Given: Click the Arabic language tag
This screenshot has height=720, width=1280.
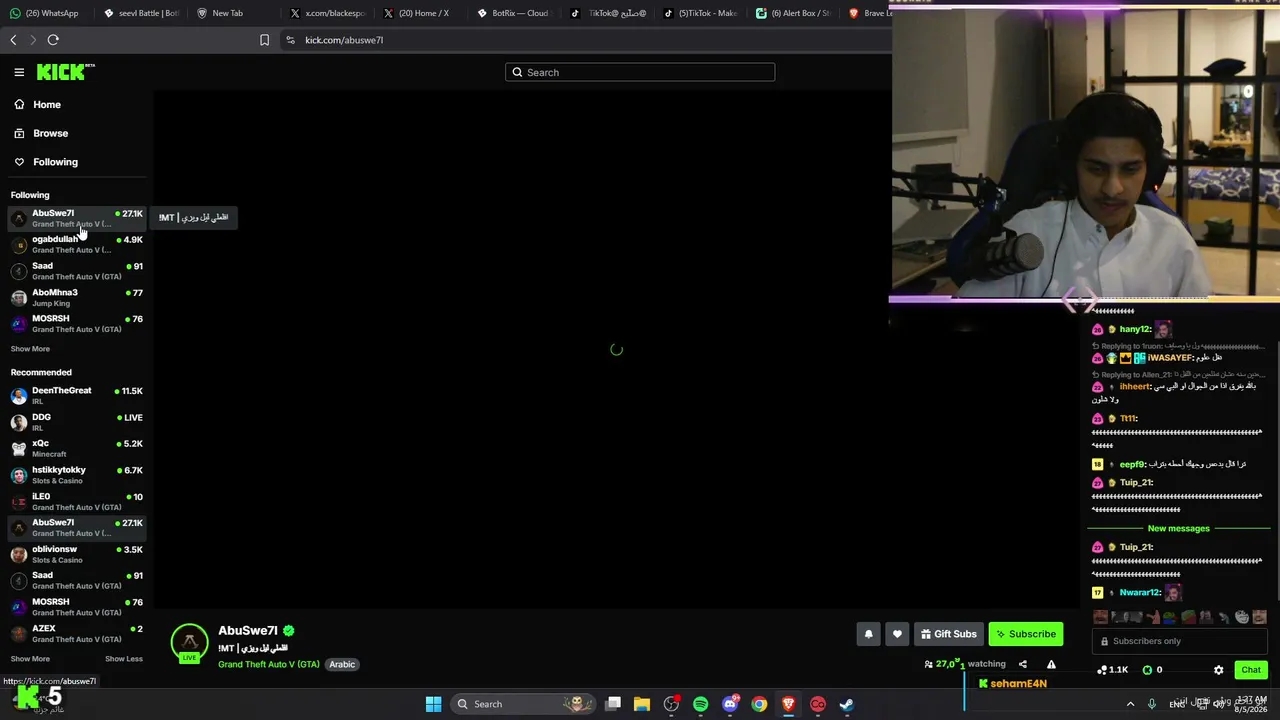Looking at the screenshot, I should point(342,664).
